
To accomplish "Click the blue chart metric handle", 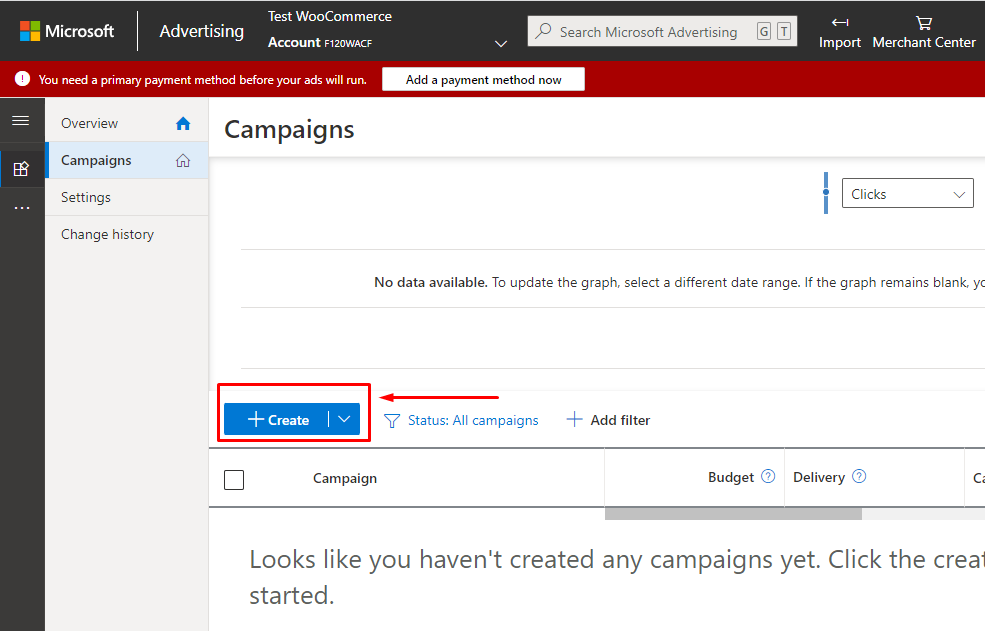I will coord(826,193).
